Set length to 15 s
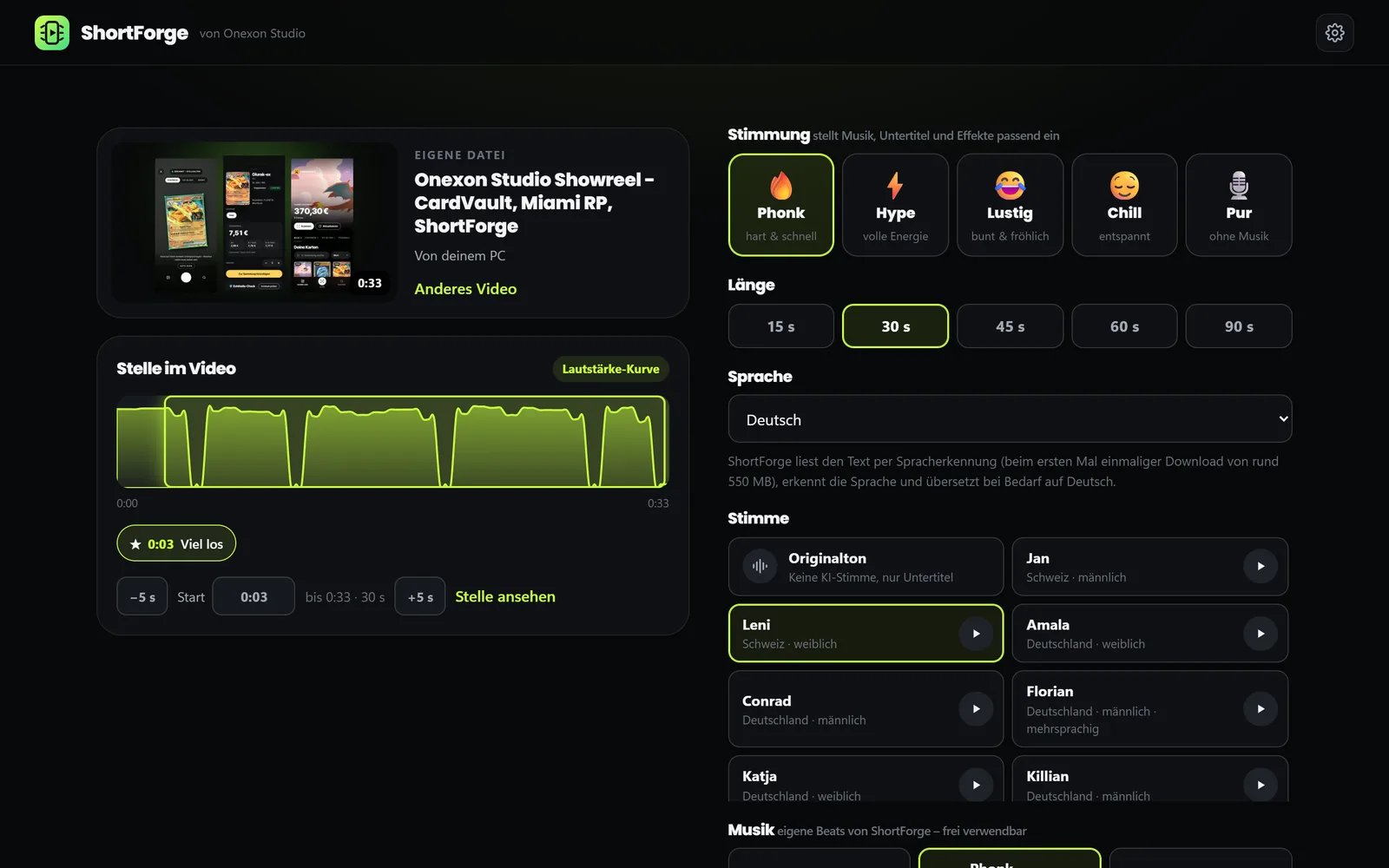Image resolution: width=1389 pixels, height=868 pixels. click(781, 326)
